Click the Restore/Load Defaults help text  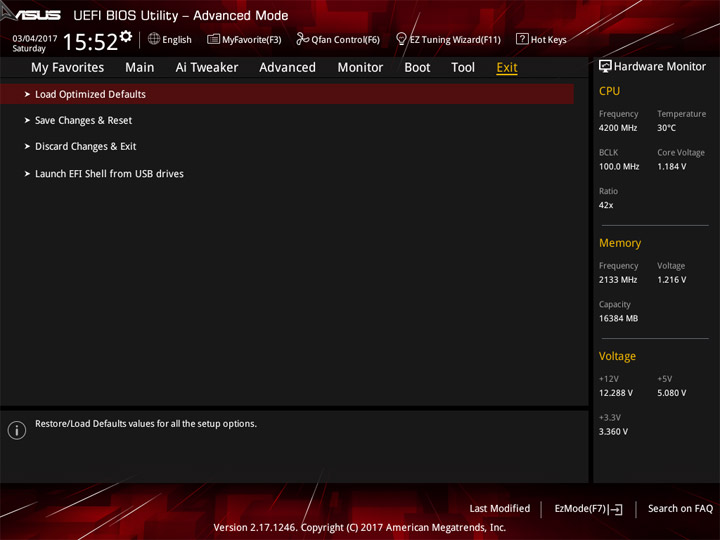(x=146, y=424)
